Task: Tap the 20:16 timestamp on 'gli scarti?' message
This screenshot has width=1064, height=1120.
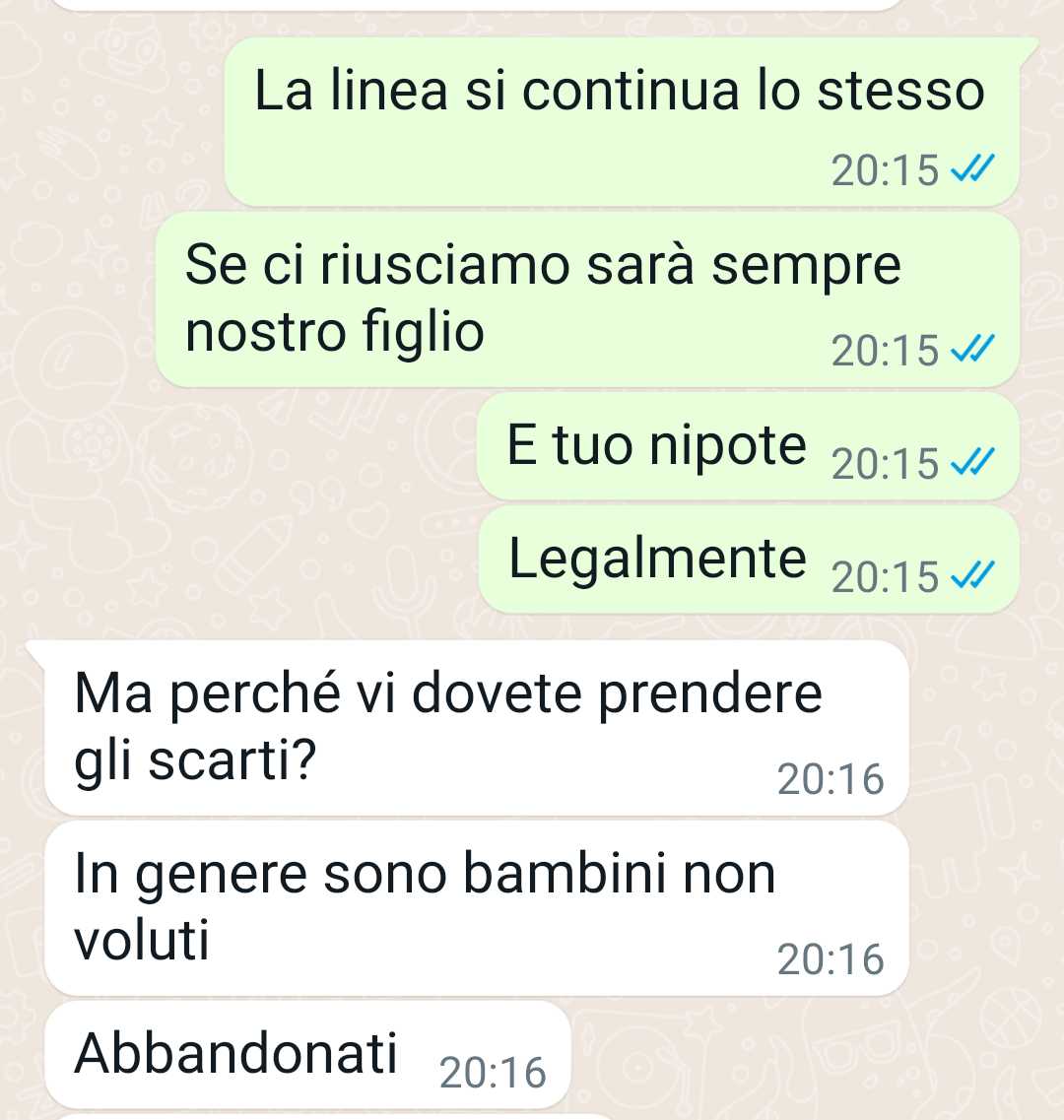Action: [831, 778]
